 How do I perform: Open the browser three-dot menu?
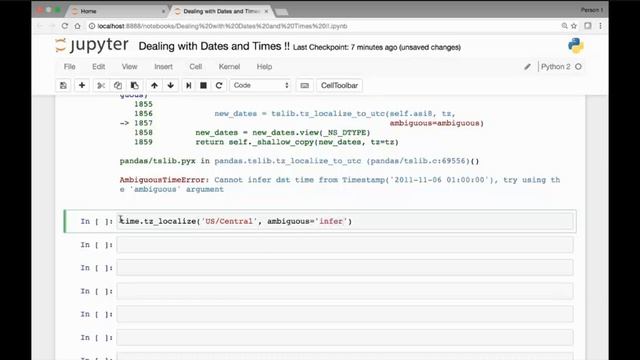(x=600, y=26)
